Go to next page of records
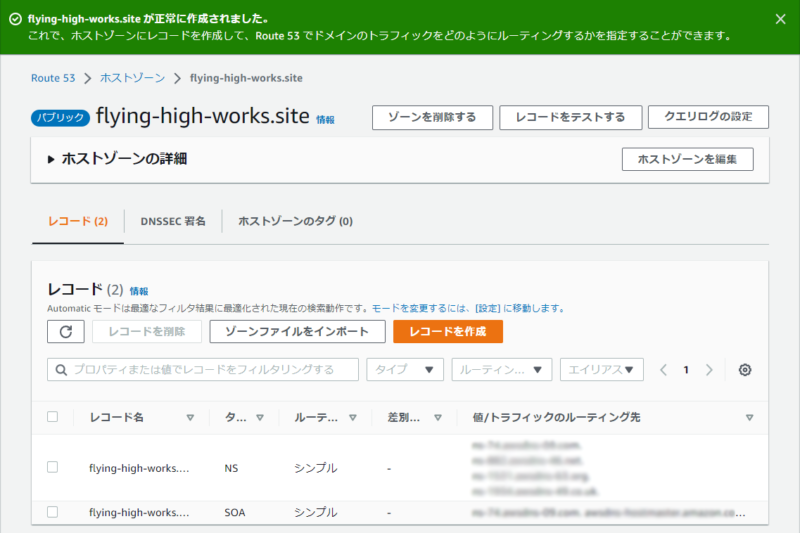This screenshot has width=800, height=533. [x=709, y=370]
